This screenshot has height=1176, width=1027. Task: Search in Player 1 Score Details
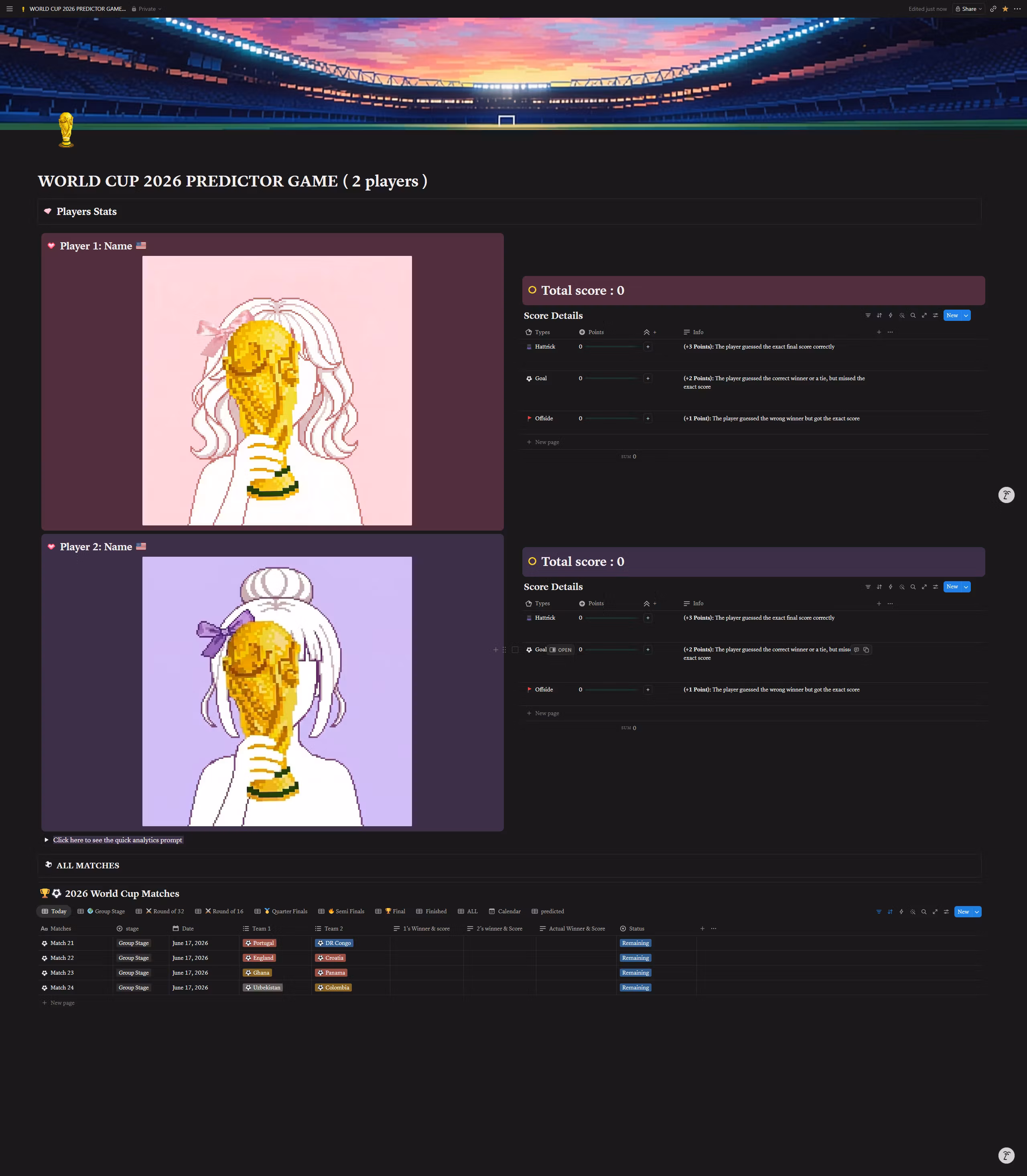pyautogui.click(x=913, y=315)
